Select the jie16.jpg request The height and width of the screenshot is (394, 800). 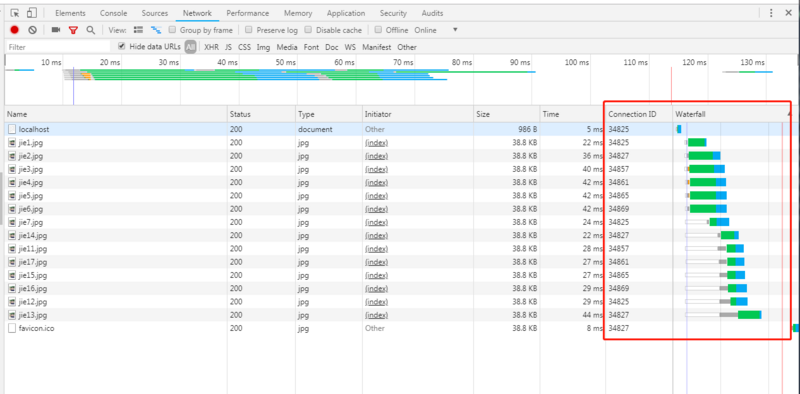[x=402, y=289]
